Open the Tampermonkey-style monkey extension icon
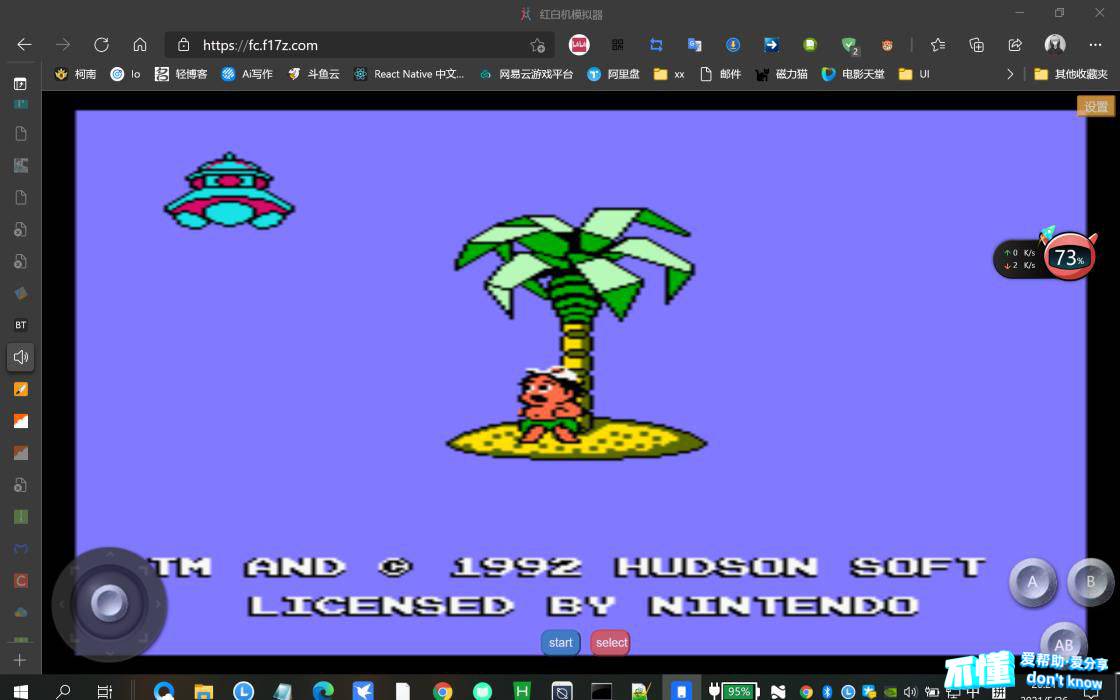Image resolution: width=1120 pixels, height=700 pixels. pos(887,45)
